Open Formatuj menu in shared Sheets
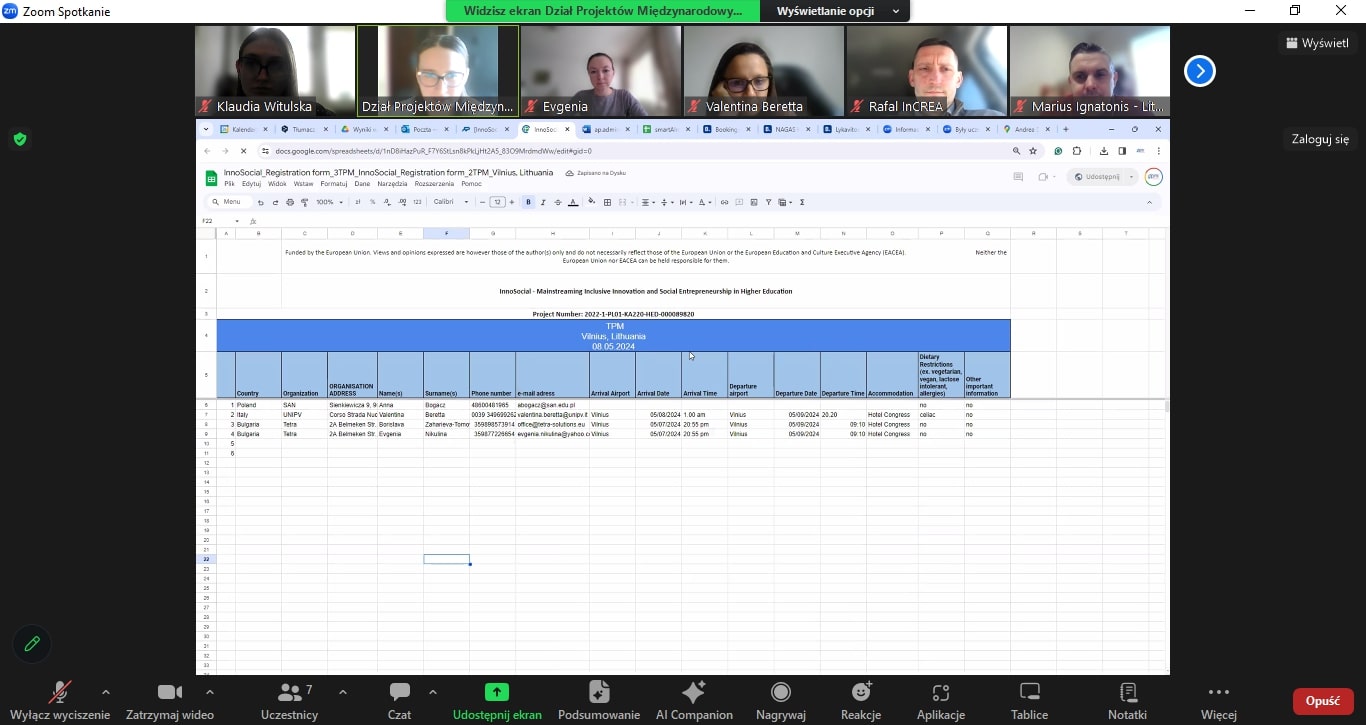Viewport: 1366px width, 725px height. click(x=334, y=184)
